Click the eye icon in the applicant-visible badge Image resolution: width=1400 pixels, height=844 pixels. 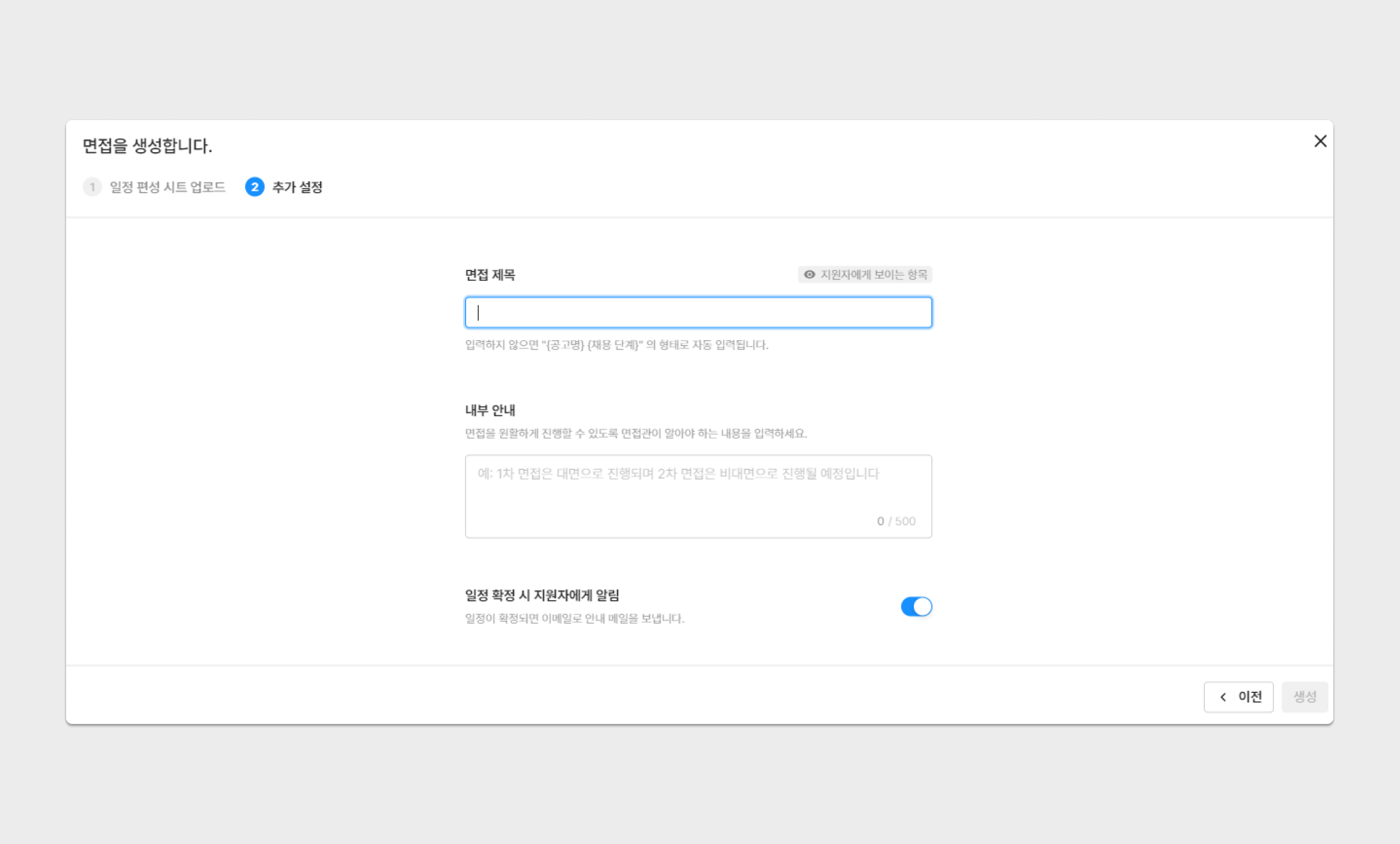tap(809, 275)
